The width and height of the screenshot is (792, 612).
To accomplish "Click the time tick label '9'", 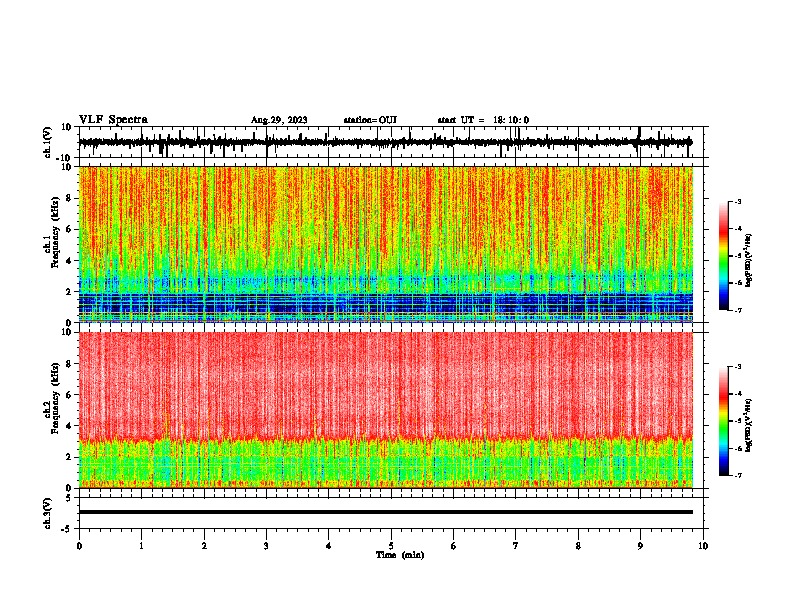I will (640, 546).
